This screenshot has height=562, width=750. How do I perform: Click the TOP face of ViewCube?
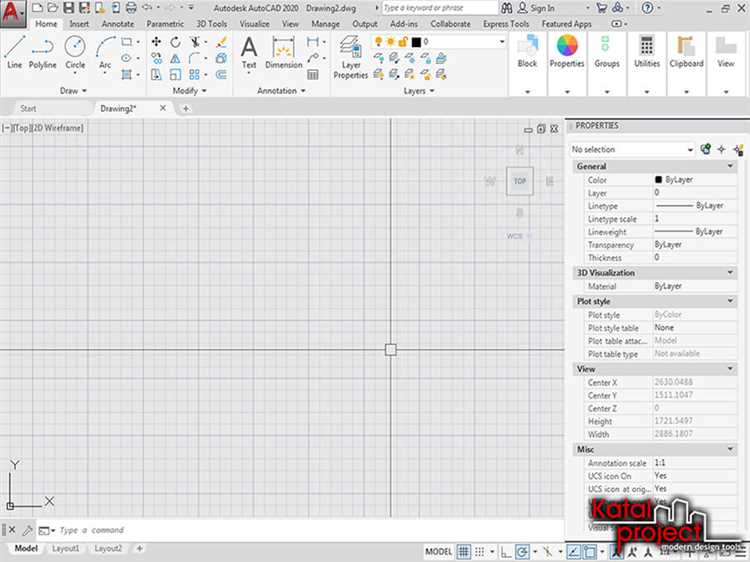coord(519,181)
